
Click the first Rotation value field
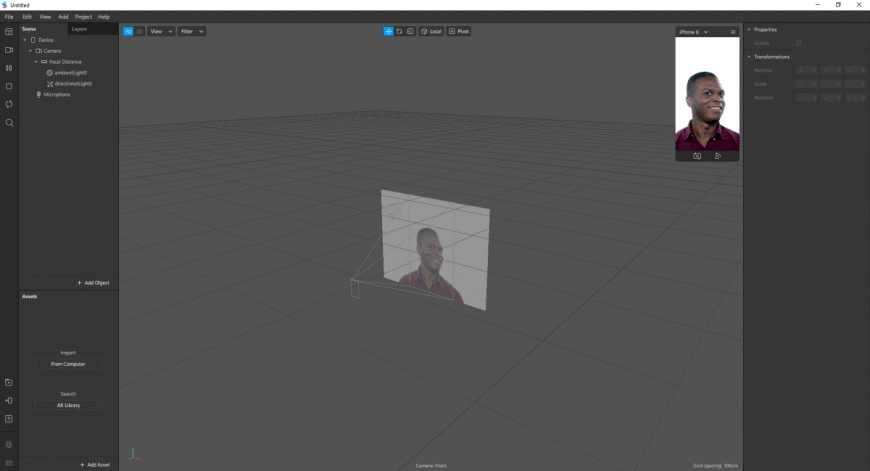(806, 98)
